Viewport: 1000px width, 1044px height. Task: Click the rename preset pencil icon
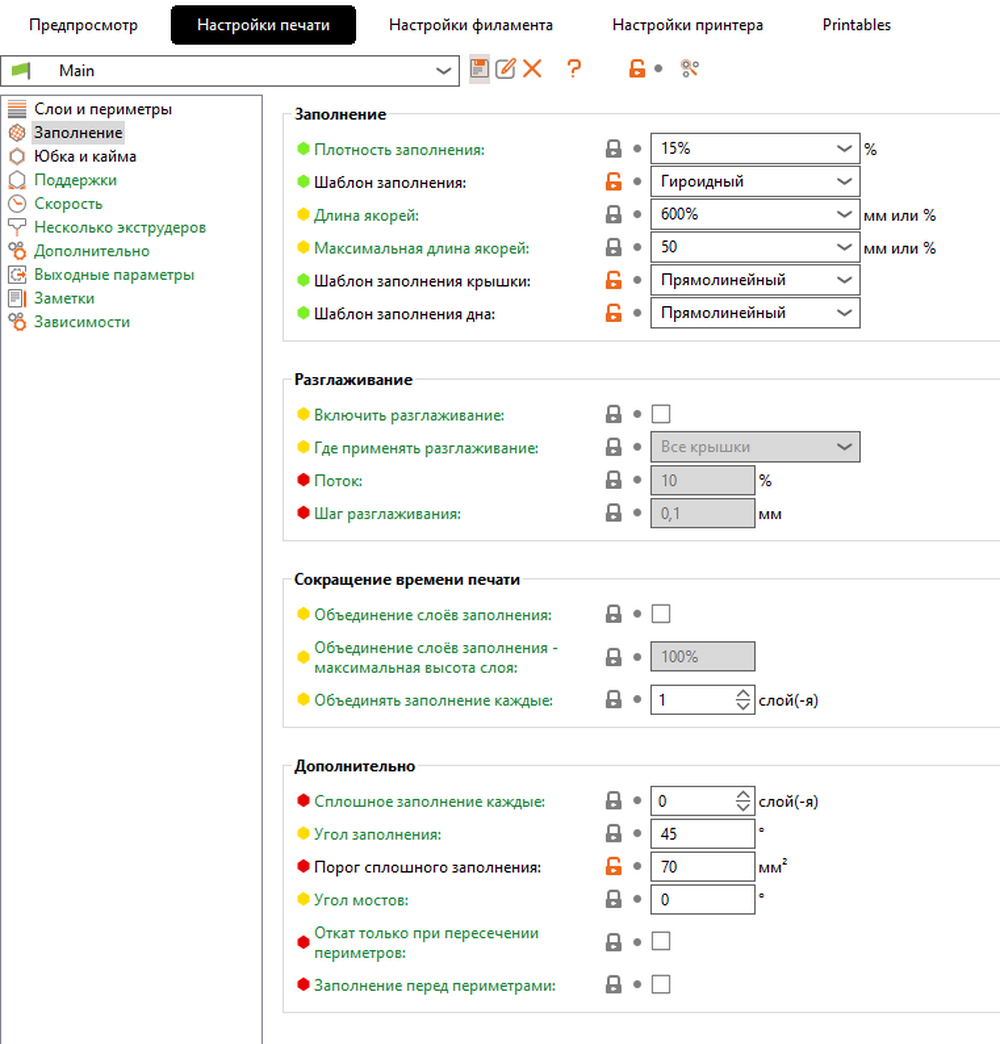pos(505,69)
